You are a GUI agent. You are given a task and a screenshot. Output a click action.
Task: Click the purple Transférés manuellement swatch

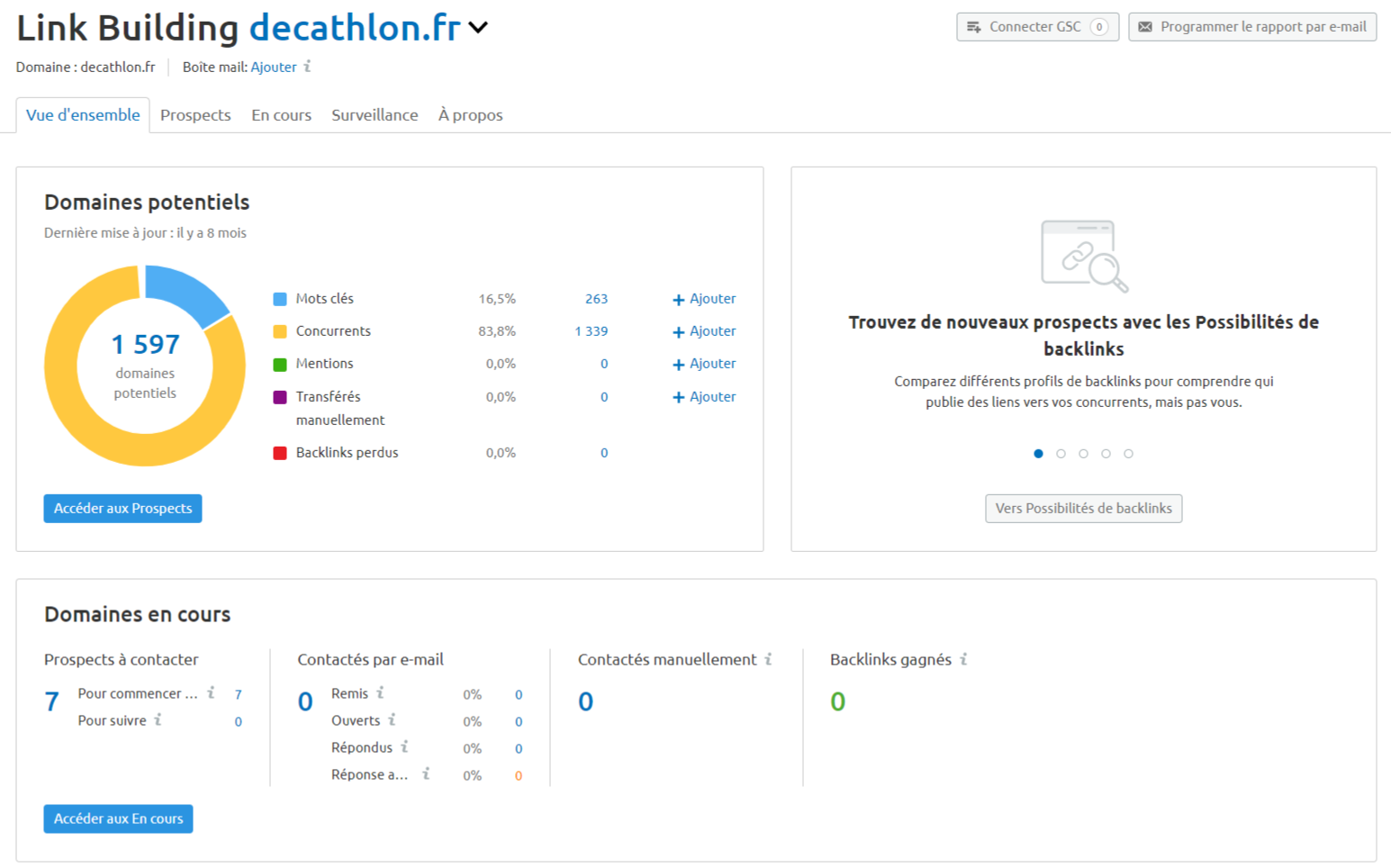(280, 397)
